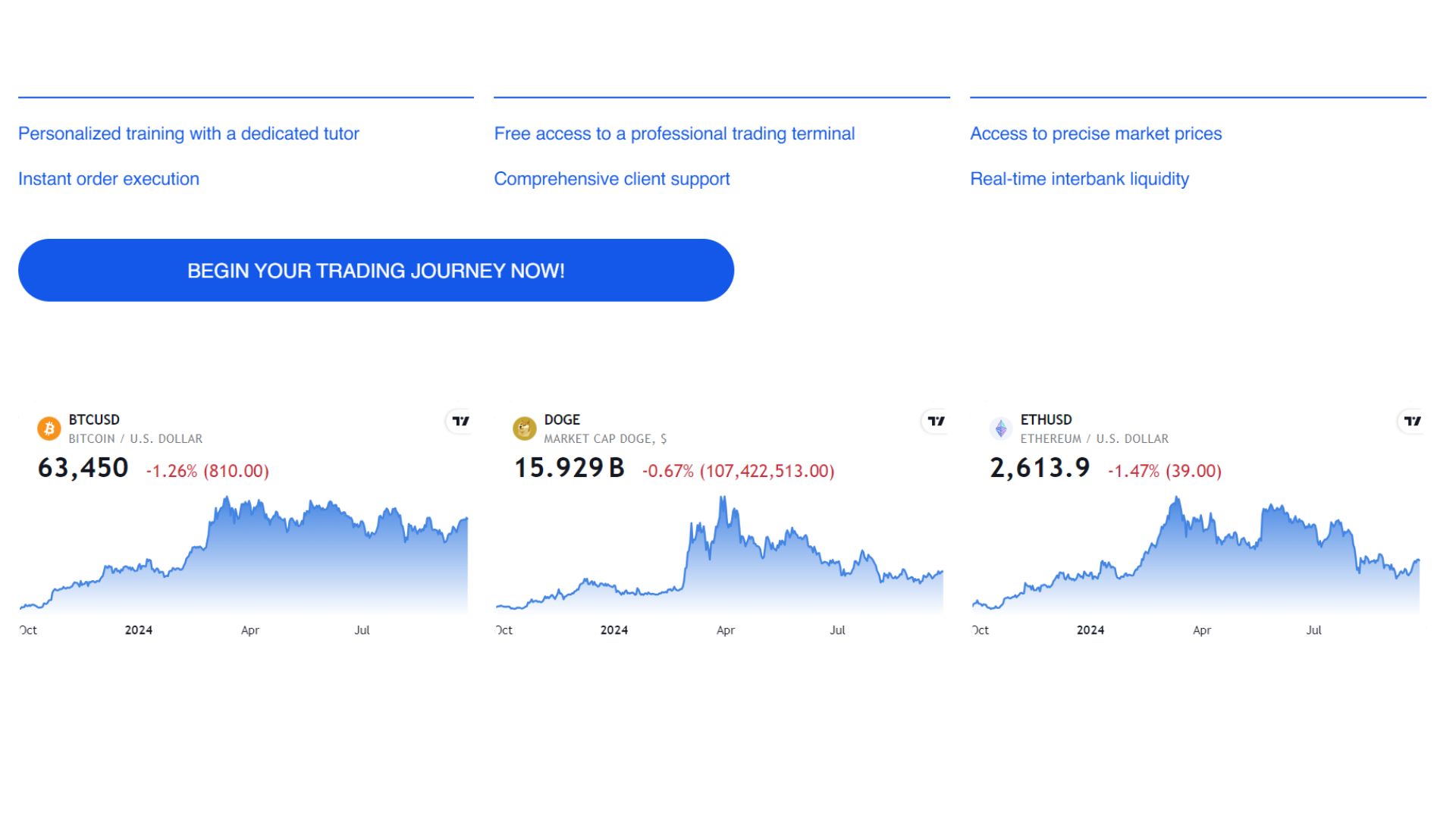Click ETHUSD change -1.47% (39.00)
1456x819 pixels.
[x=1165, y=471]
